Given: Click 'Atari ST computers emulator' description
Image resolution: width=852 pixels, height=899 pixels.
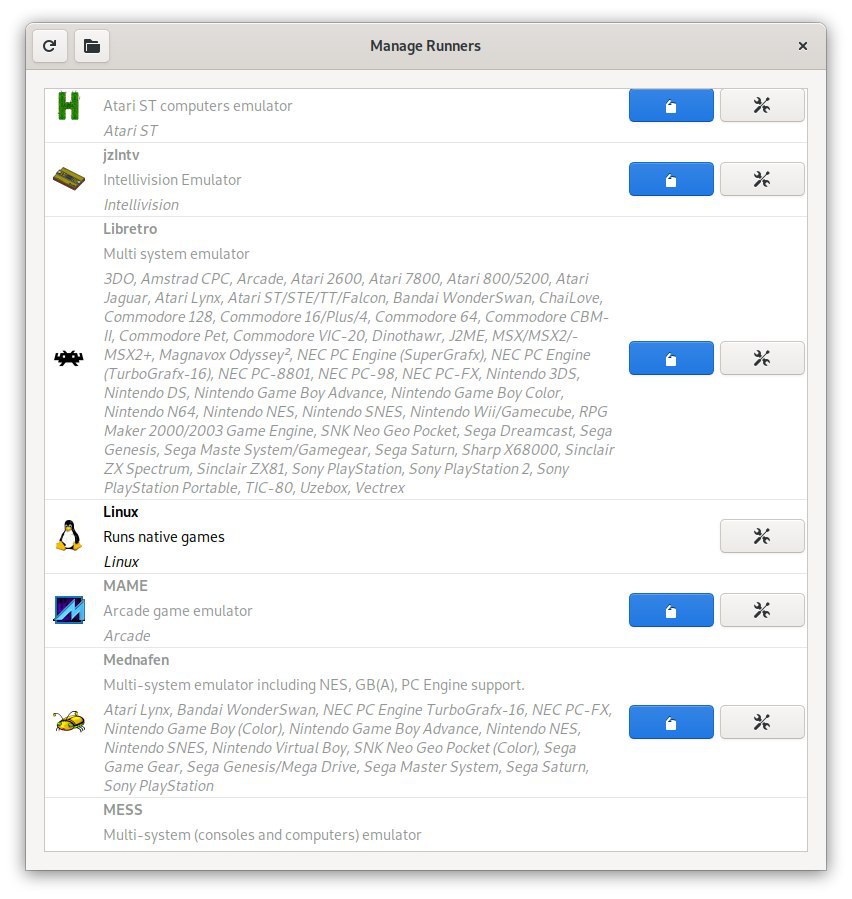Looking at the screenshot, I should click(x=198, y=106).
